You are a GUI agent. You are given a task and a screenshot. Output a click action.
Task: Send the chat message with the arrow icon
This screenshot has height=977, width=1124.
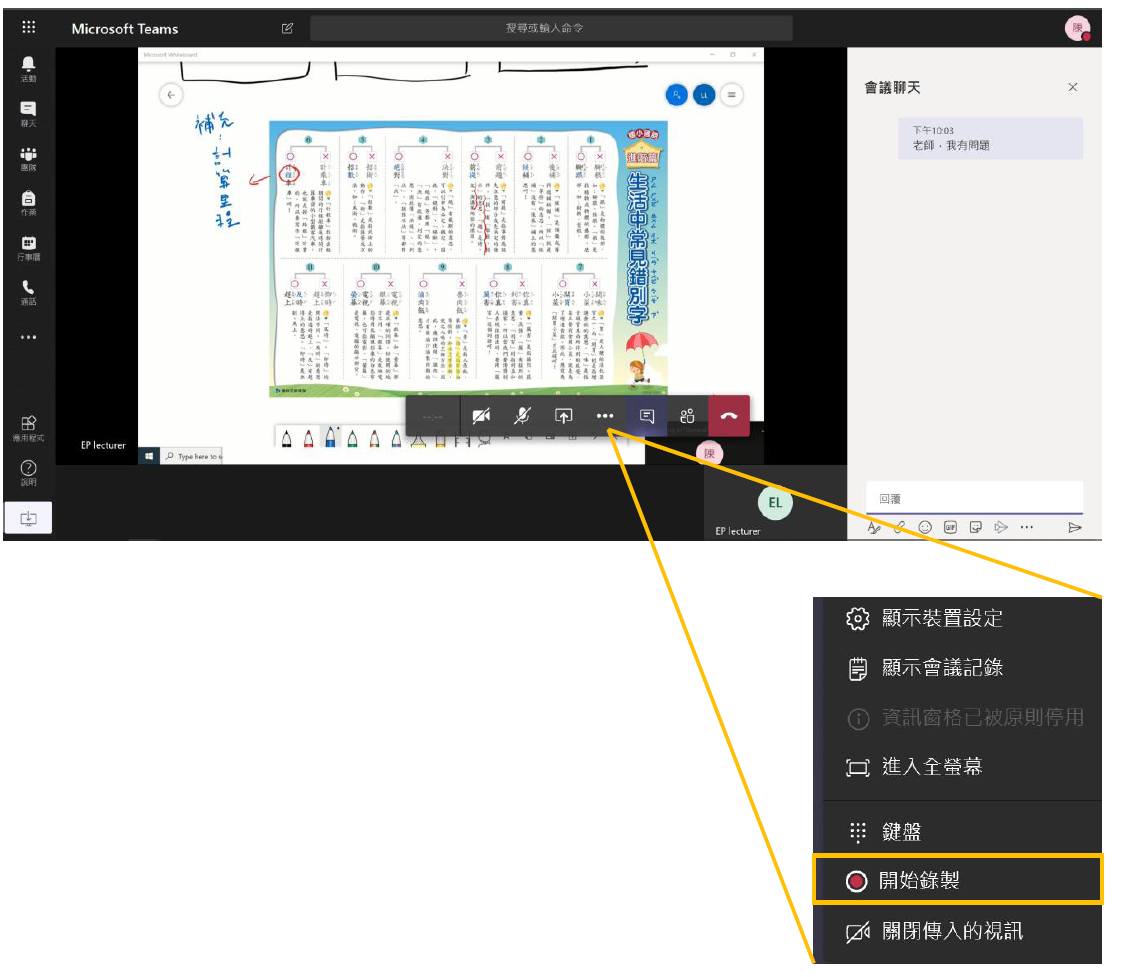click(1074, 528)
